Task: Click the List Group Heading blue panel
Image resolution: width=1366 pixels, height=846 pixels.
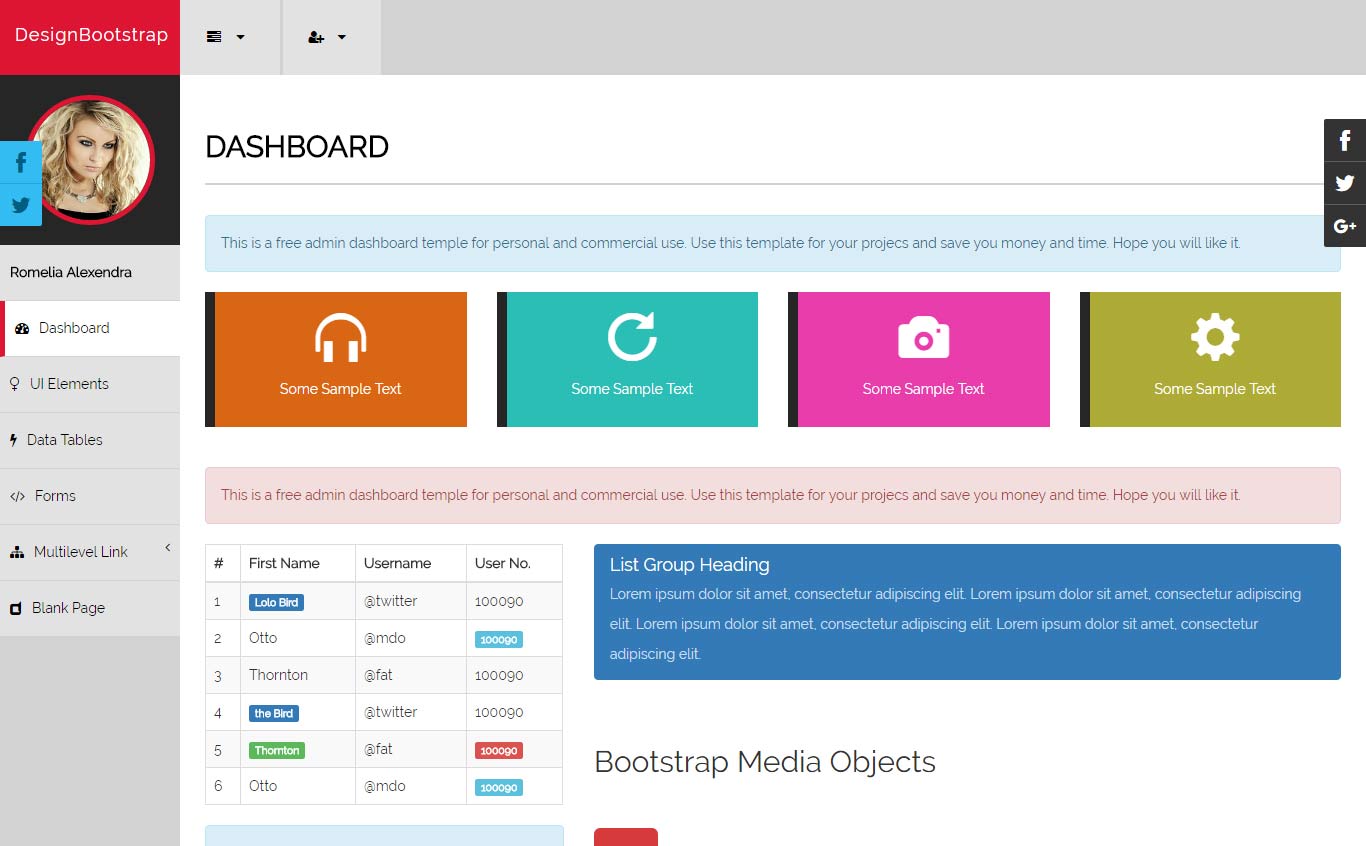Action: (x=967, y=612)
